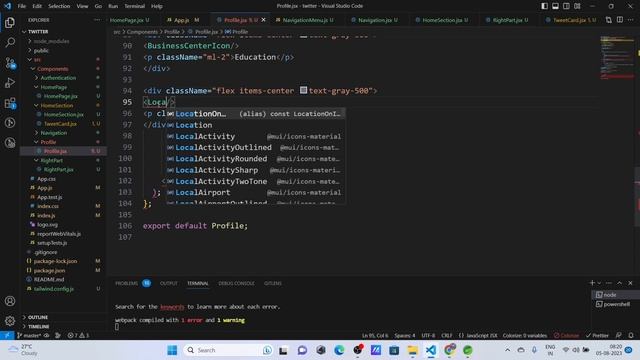Open the File menu

coord(22,6)
